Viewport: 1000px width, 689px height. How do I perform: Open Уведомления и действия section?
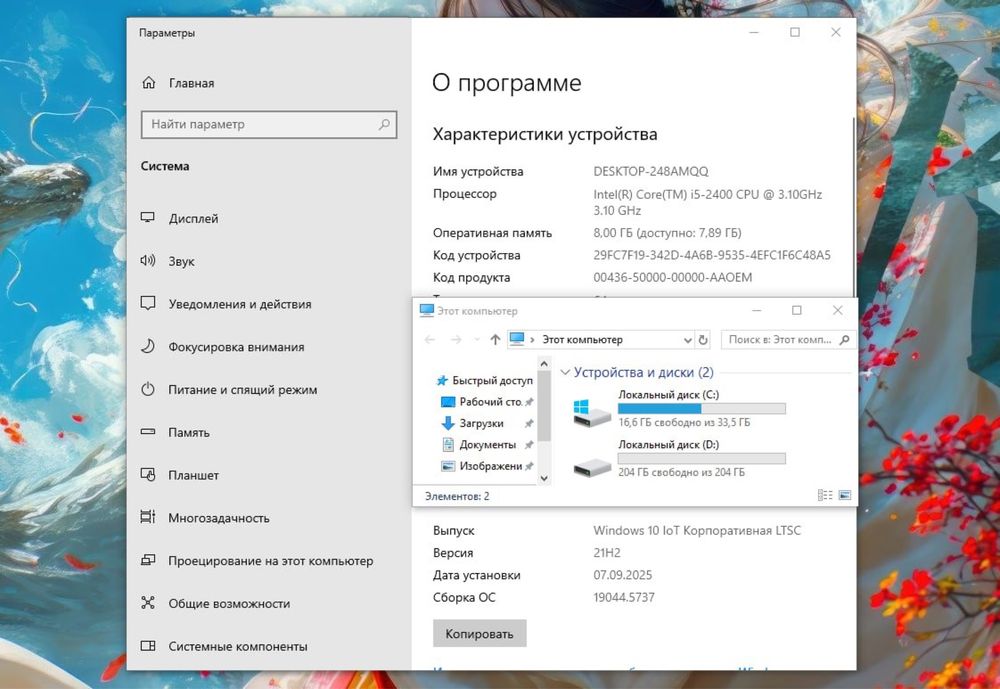[226, 304]
